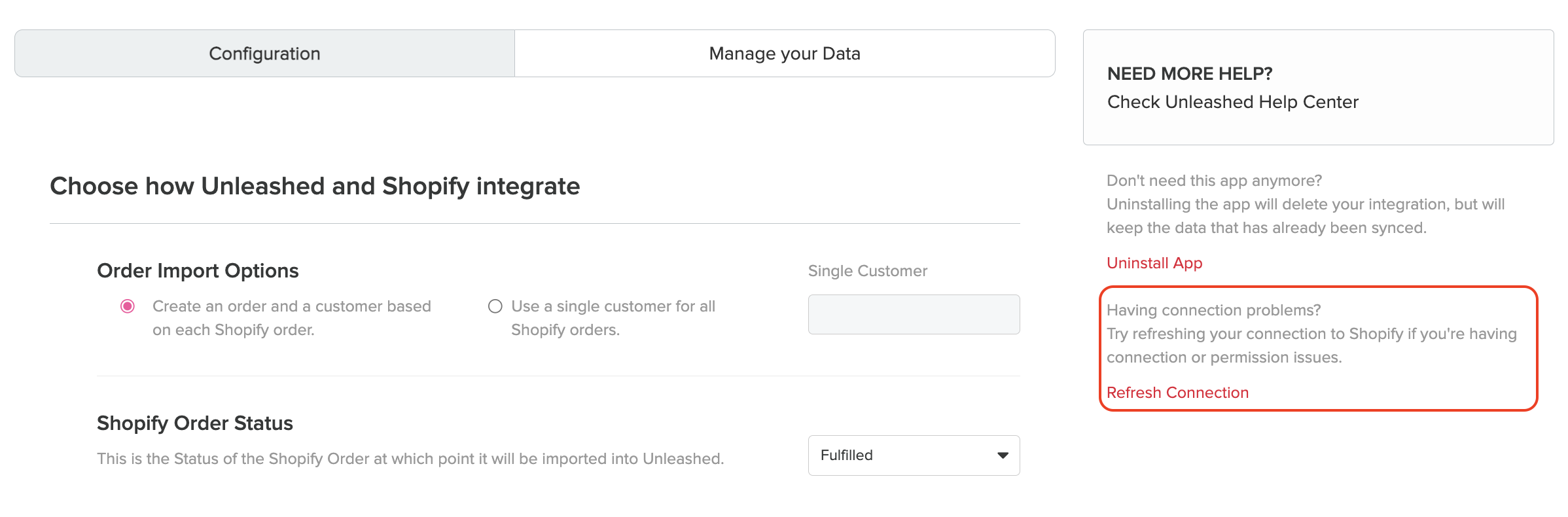The image size is (1568, 517).
Task: Click inside the Single Customer field
Action: pyautogui.click(x=914, y=314)
